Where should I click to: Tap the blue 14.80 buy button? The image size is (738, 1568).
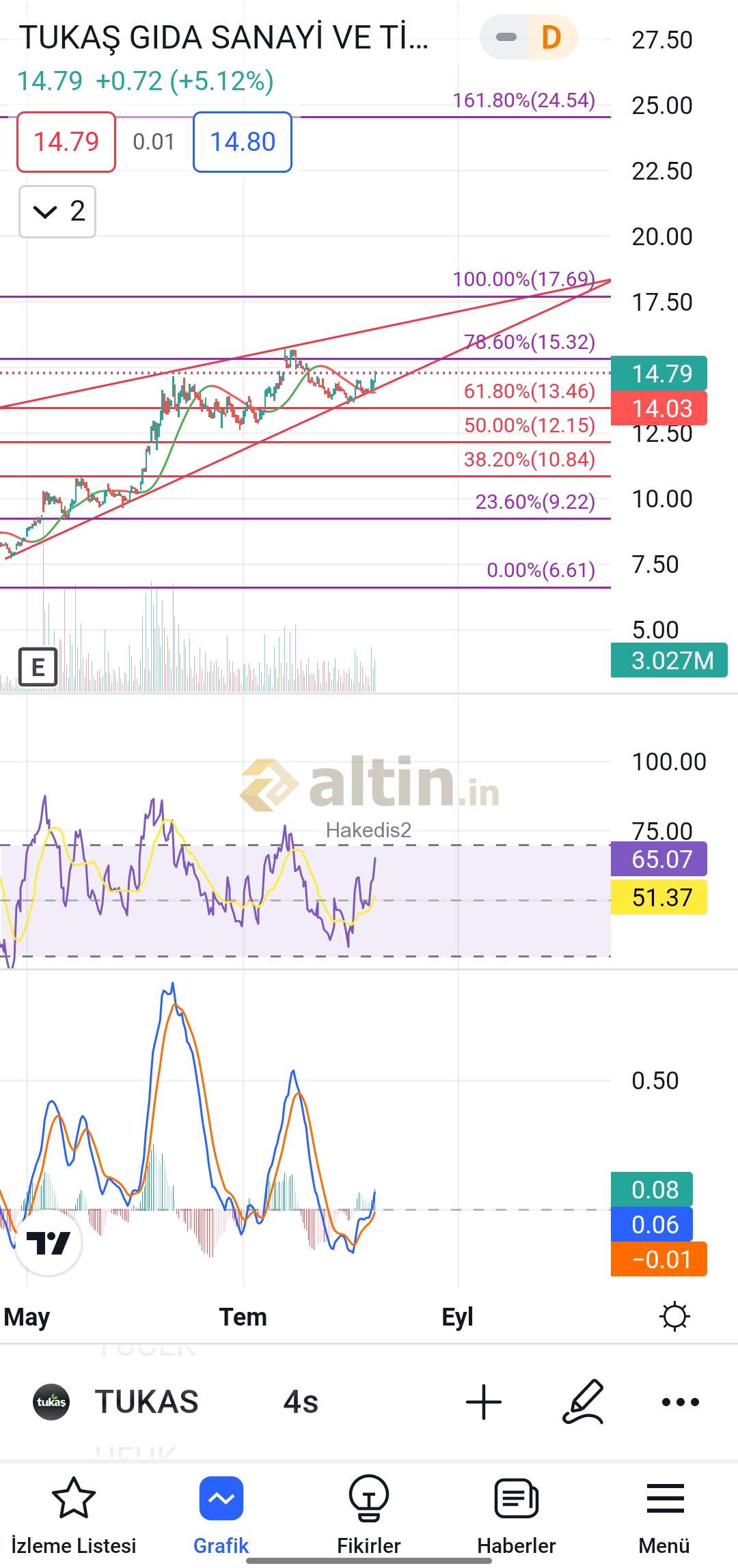pyautogui.click(x=243, y=142)
